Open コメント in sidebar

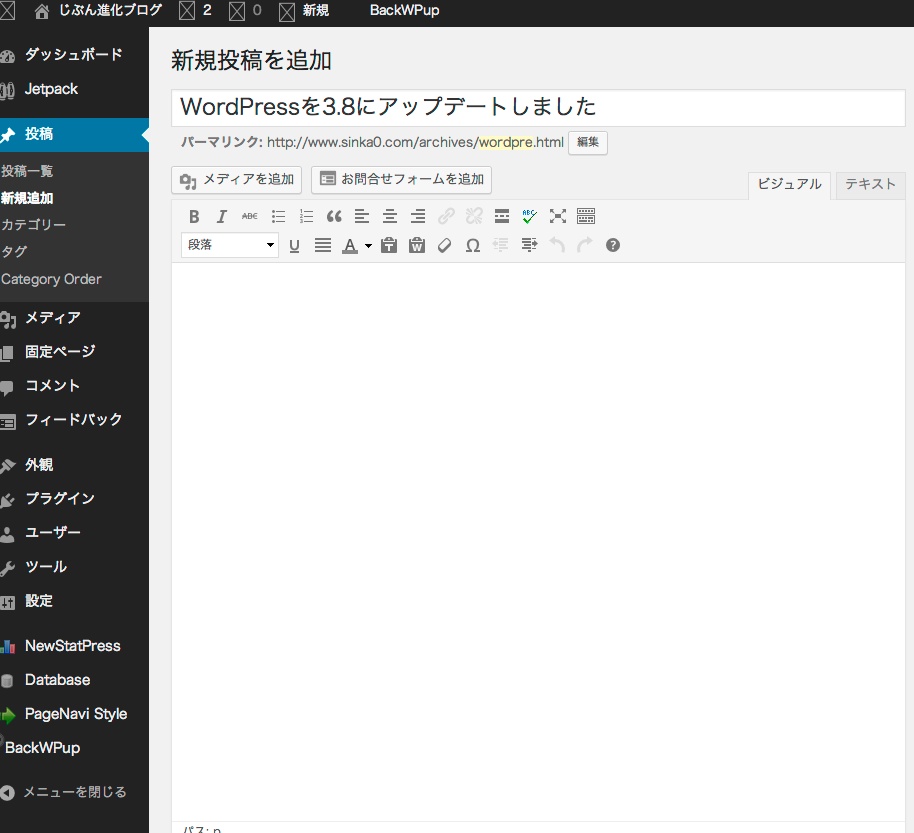74,386
